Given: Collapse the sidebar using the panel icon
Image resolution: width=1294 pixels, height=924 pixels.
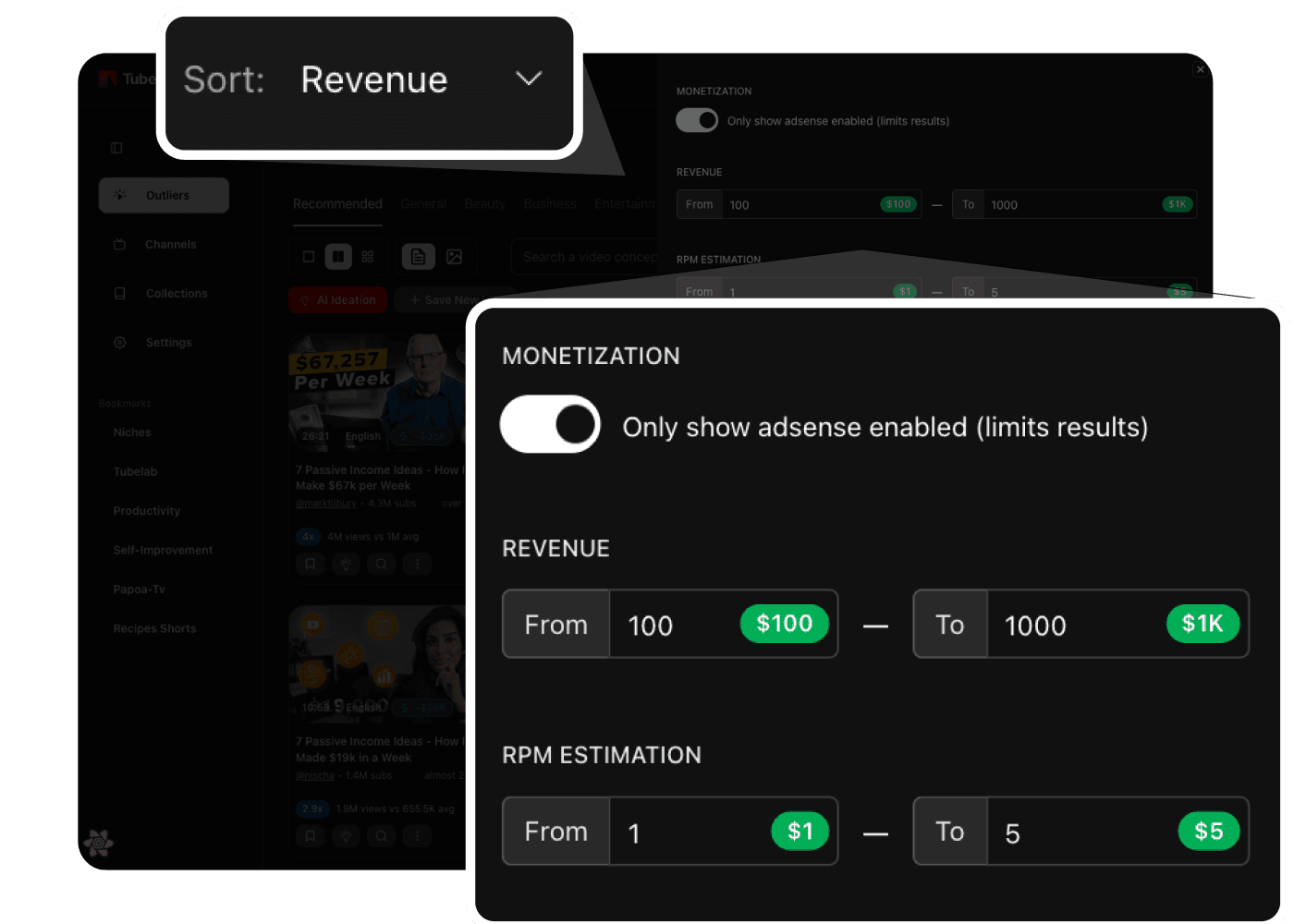Looking at the screenshot, I should pyautogui.click(x=116, y=147).
